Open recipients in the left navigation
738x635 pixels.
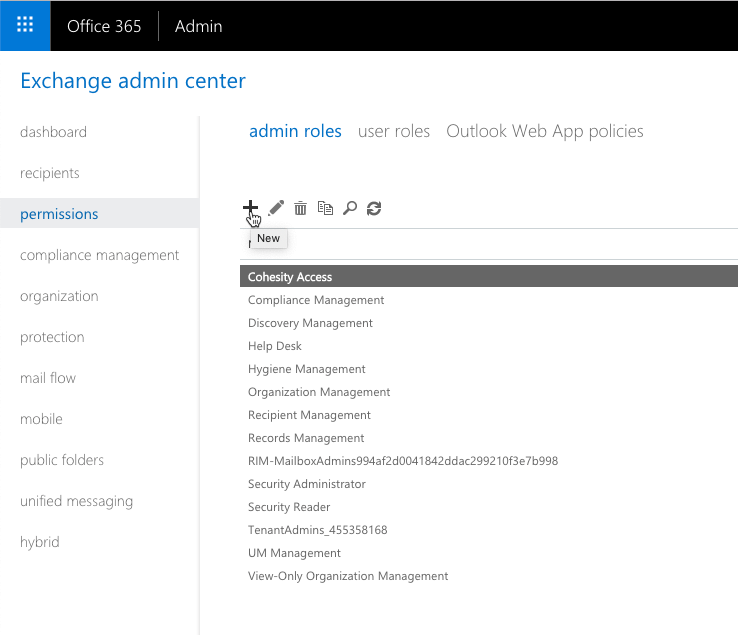pos(50,173)
